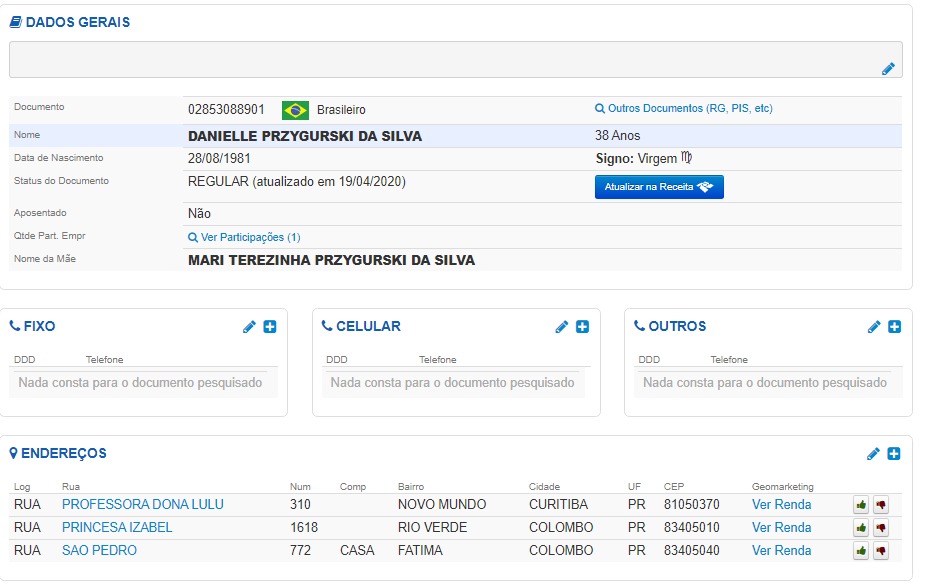Screen dimensions: 925x585
Task: Click Ver Renda for the Rio Verde address
Action: tap(781, 528)
